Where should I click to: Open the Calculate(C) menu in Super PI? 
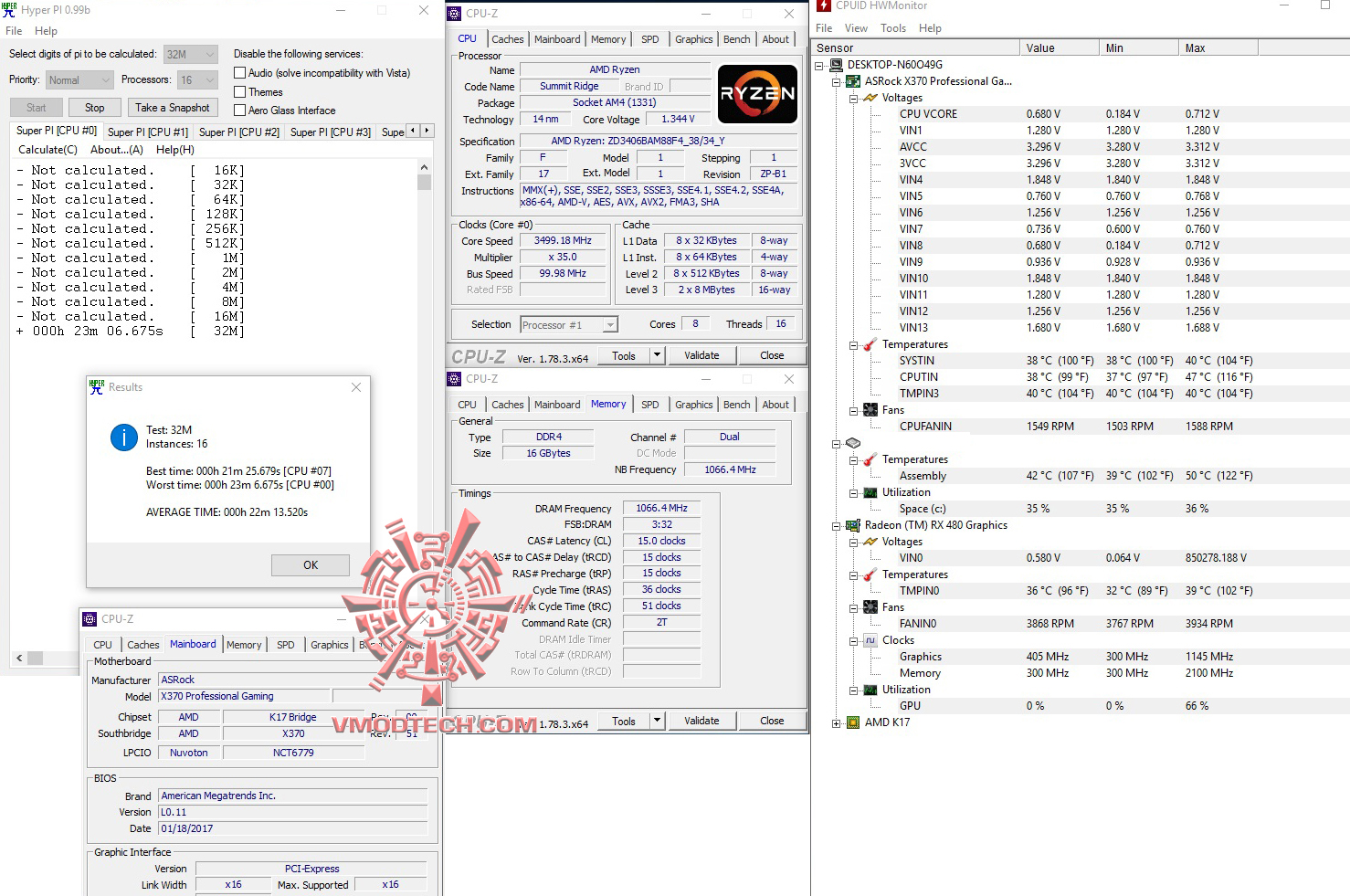(x=48, y=150)
